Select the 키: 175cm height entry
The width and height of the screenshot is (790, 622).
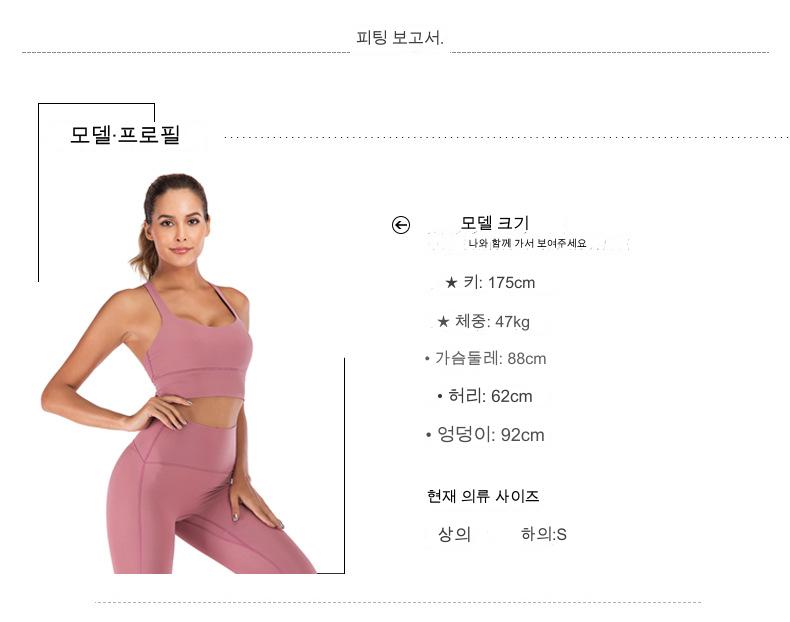click(499, 283)
